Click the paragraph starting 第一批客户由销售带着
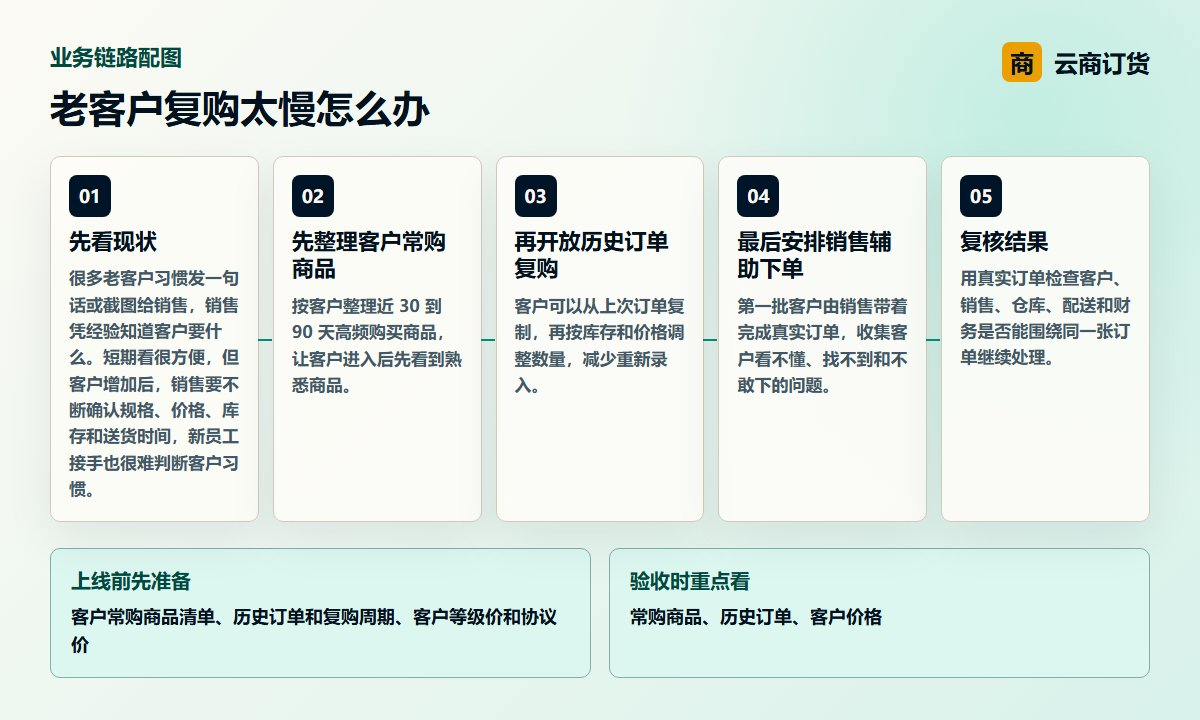 click(822, 345)
